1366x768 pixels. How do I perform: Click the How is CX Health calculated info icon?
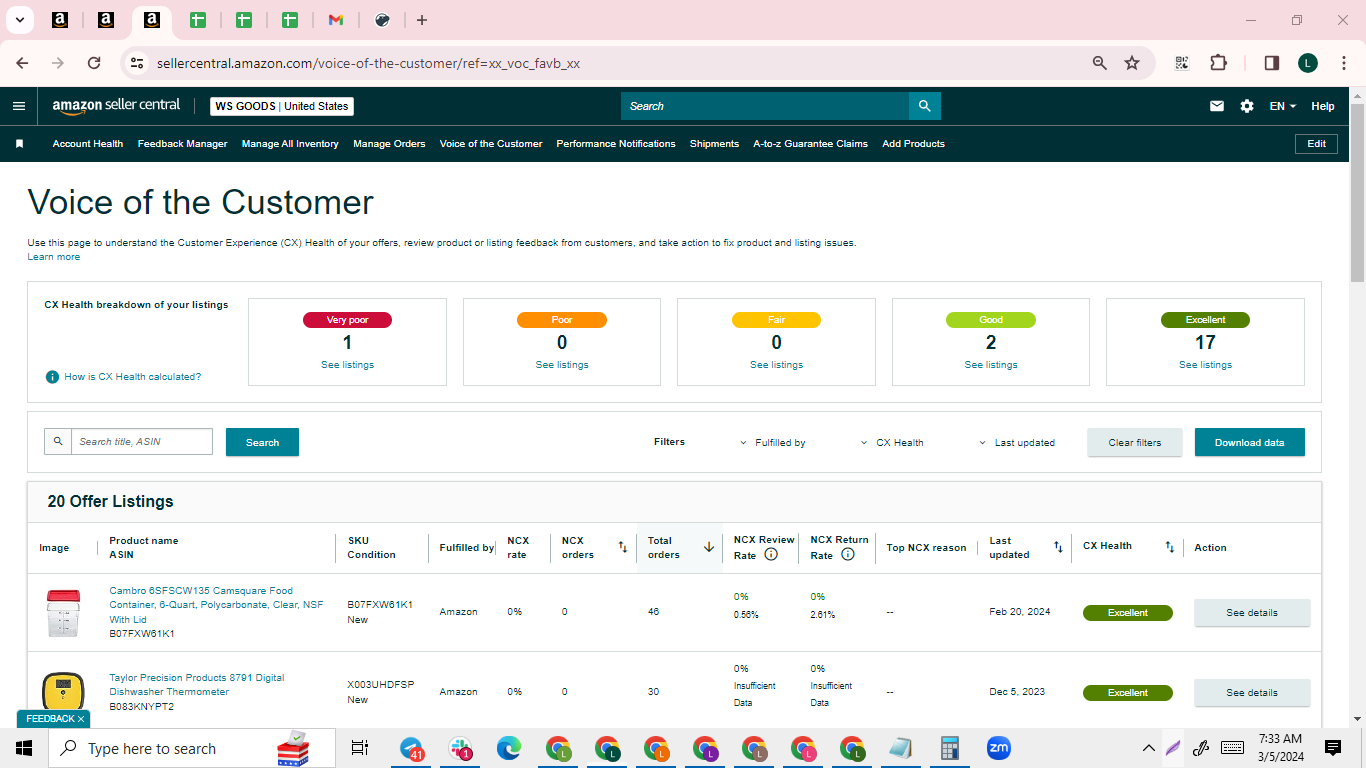52,377
